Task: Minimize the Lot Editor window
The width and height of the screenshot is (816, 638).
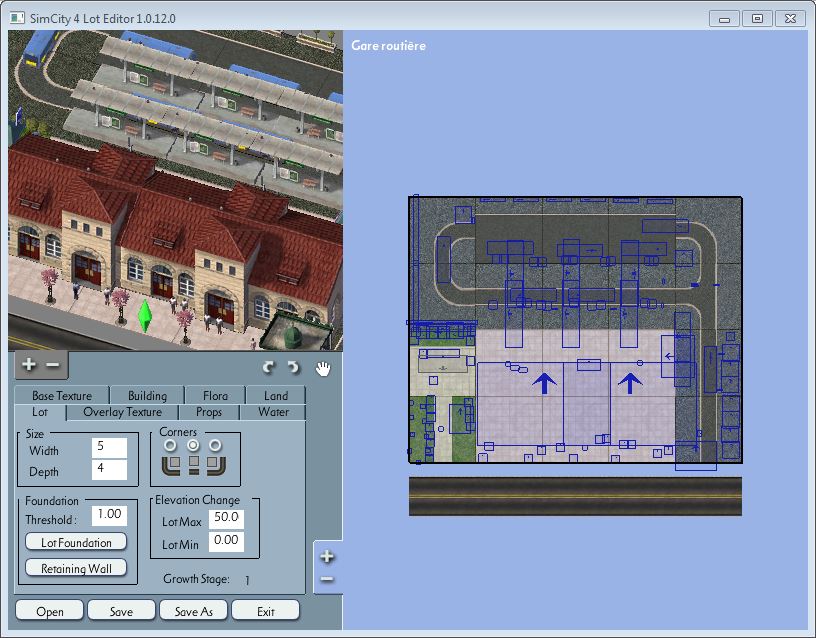Action: [x=724, y=19]
